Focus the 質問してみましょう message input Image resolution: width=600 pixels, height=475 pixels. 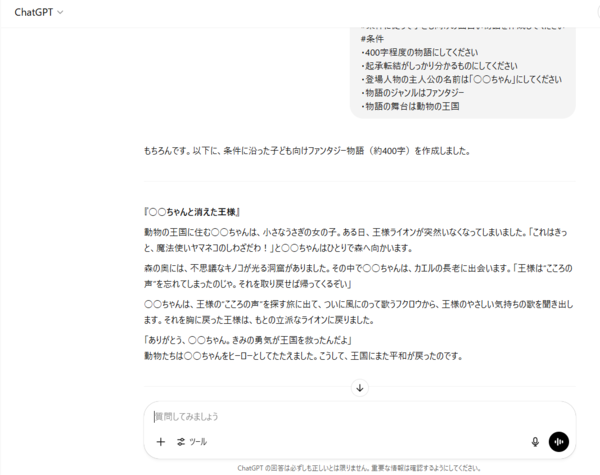360,416
